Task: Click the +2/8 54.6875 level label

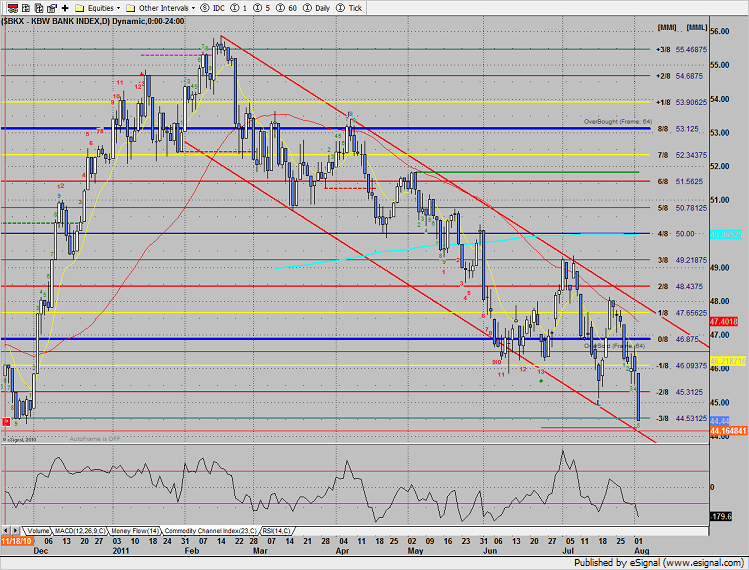Action: pyautogui.click(x=679, y=76)
